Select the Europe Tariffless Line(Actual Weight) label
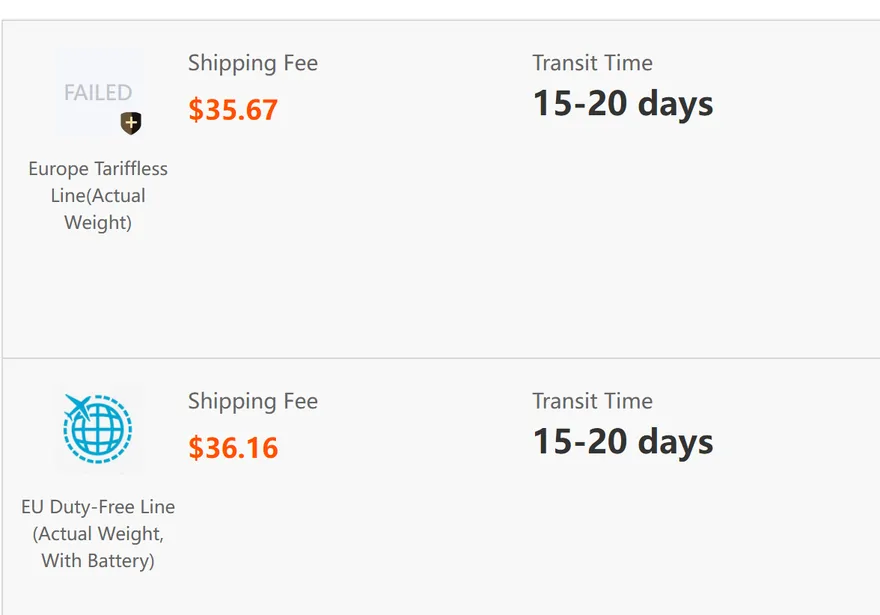This screenshot has width=880, height=615. 98,195
